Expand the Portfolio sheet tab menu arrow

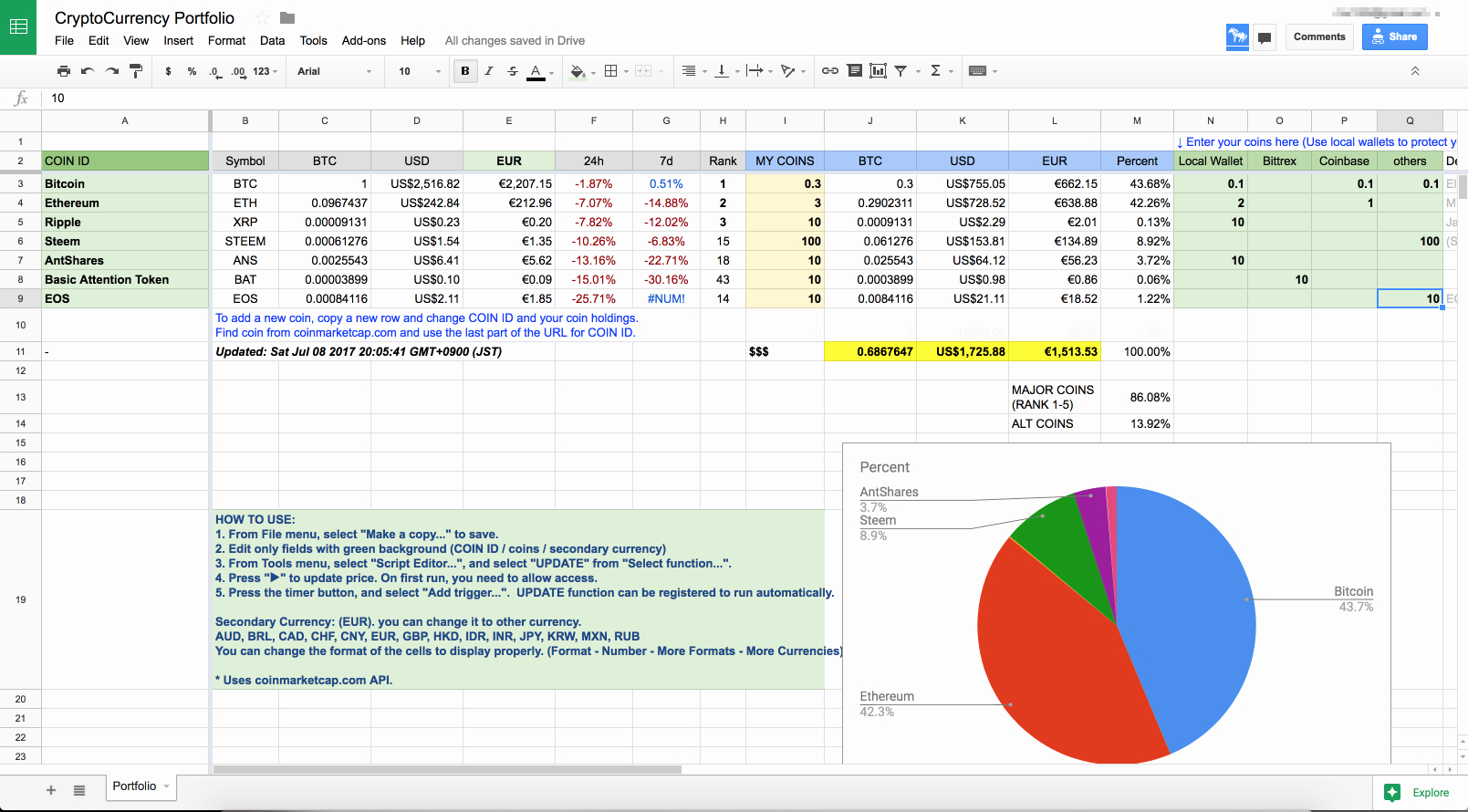tap(167, 786)
